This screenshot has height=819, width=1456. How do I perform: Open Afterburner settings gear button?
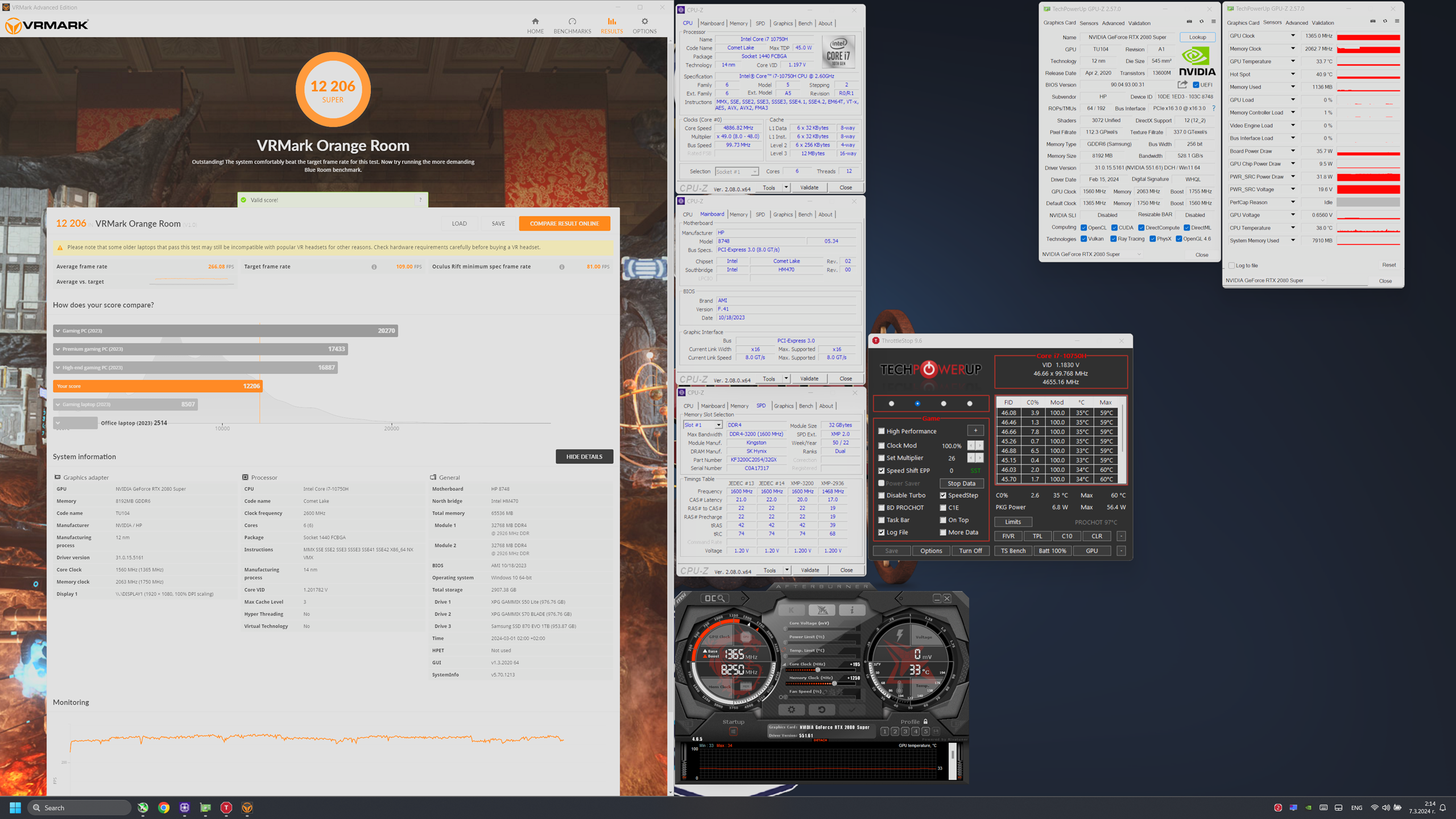pyautogui.click(x=791, y=709)
